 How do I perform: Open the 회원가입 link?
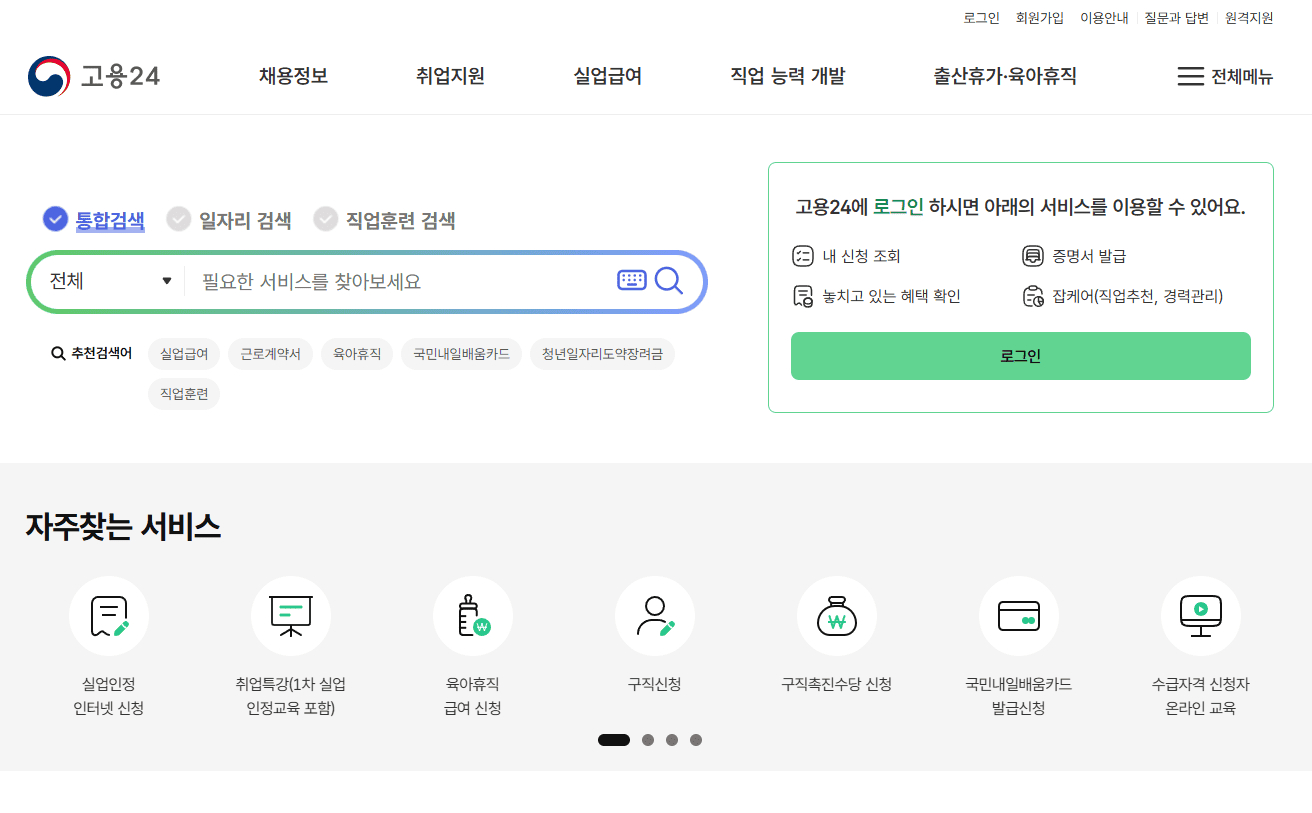coord(1040,17)
